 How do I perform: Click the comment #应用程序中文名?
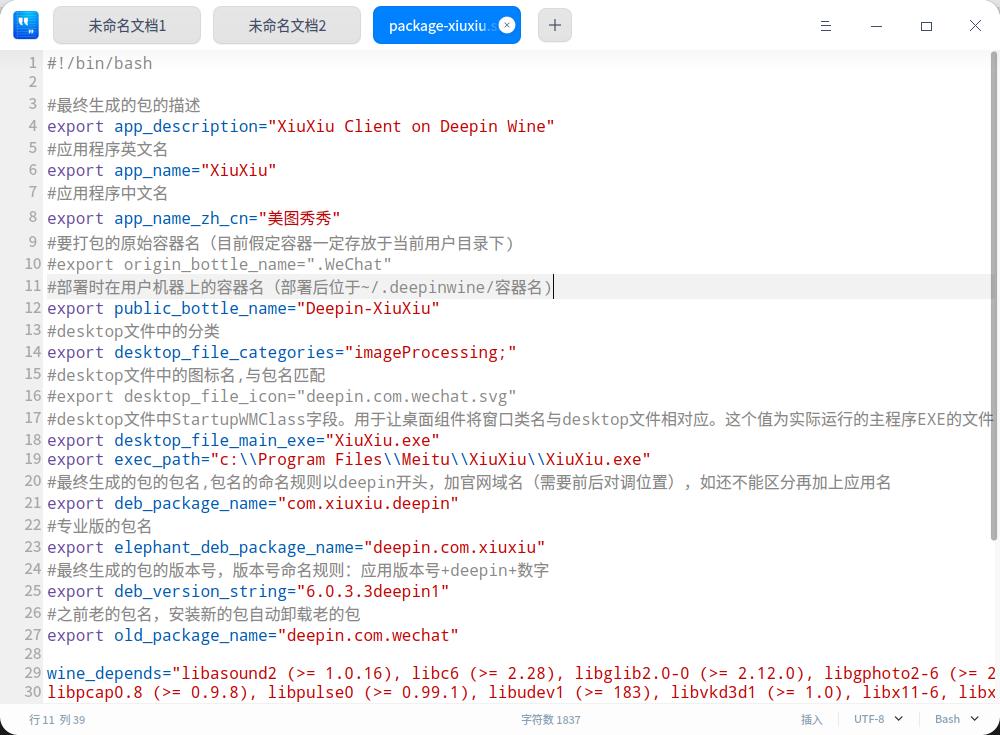coord(107,193)
